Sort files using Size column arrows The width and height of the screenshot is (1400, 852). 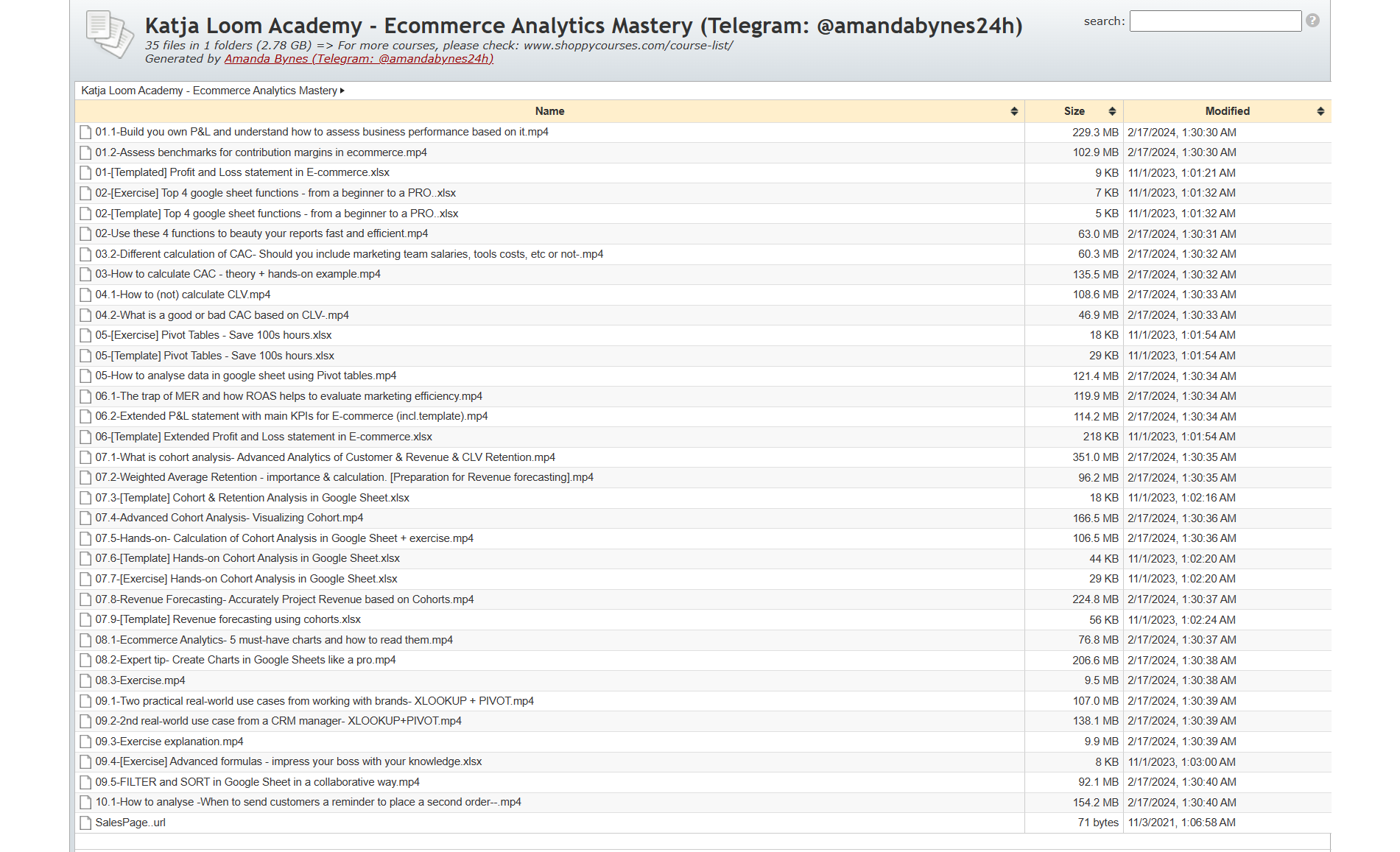pyautogui.click(x=1112, y=111)
